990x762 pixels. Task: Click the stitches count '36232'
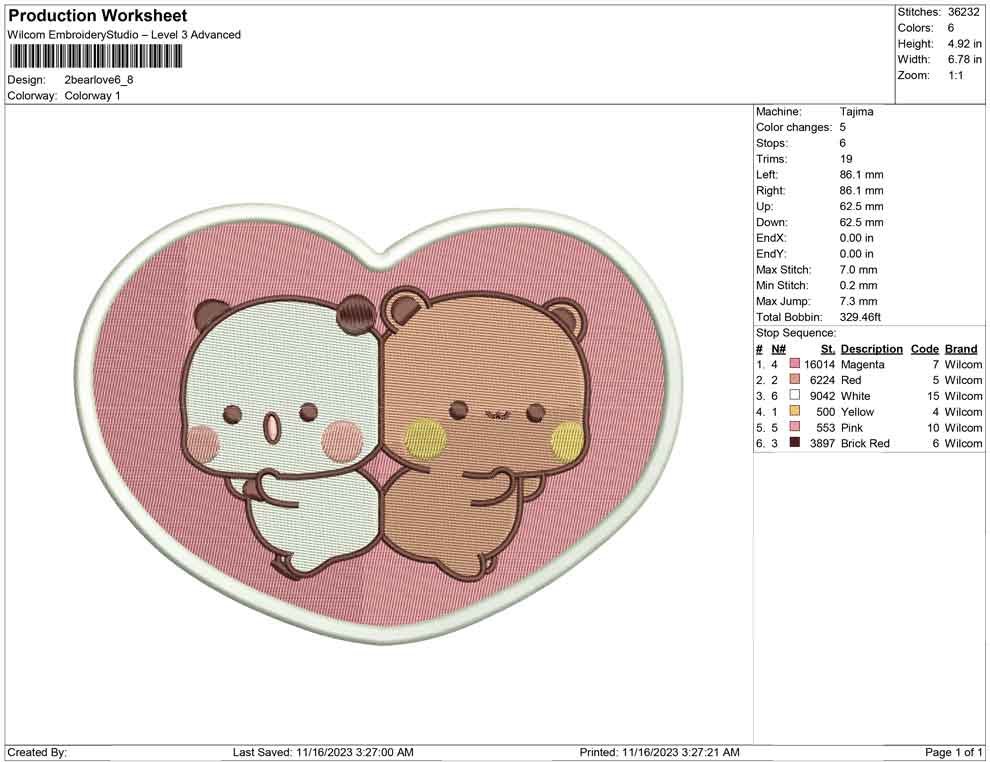point(963,12)
